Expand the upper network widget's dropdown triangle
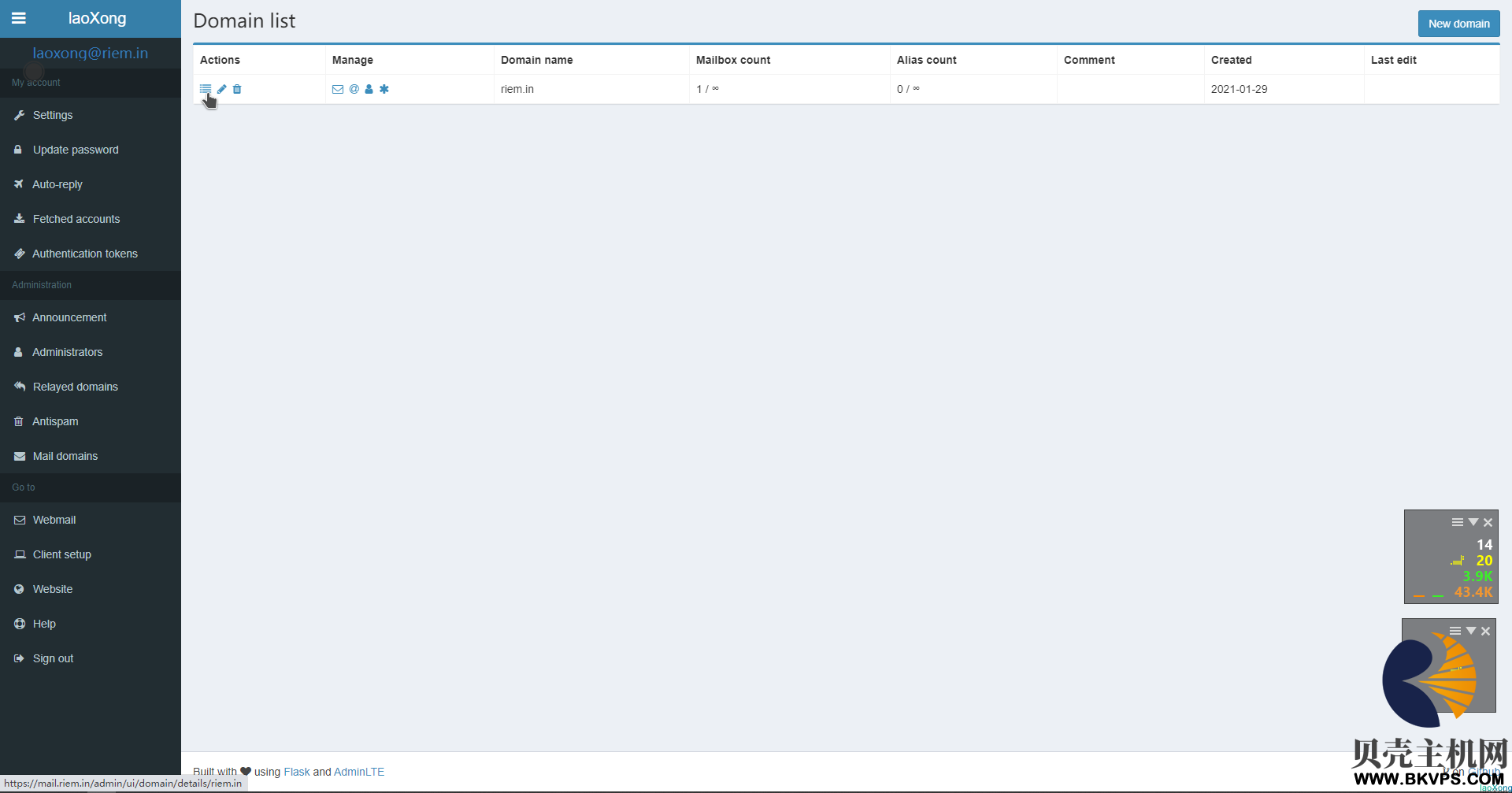Screen dimensions: 1512x793 coord(1473,522)
